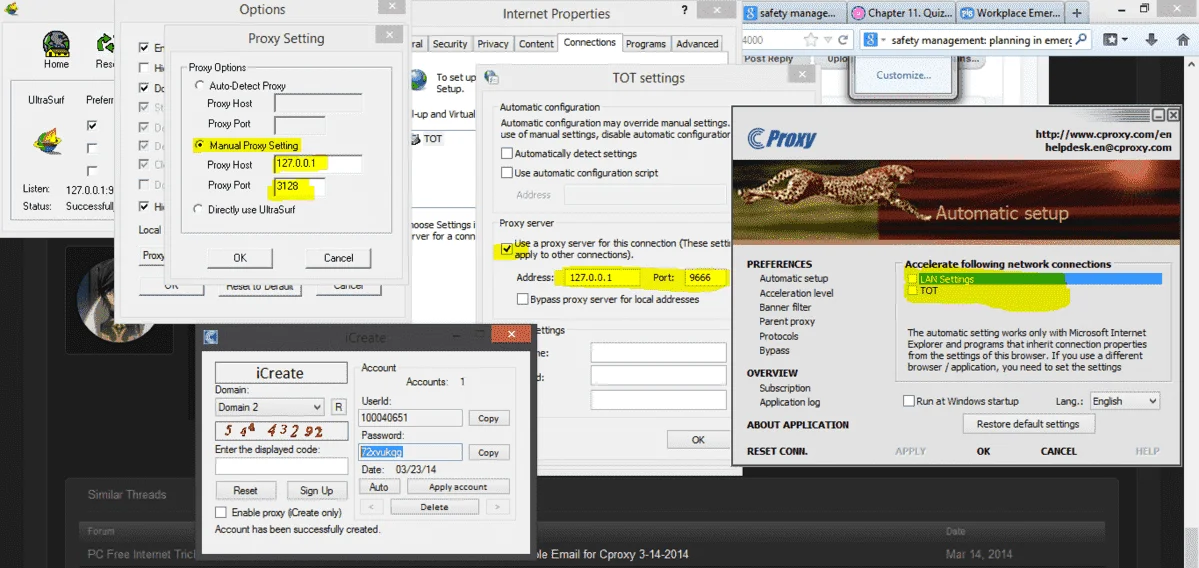Open a new browser tab with plus icon
Image resolution: width=1199 pixels, height=568 pixels.
pos(1077,13)
